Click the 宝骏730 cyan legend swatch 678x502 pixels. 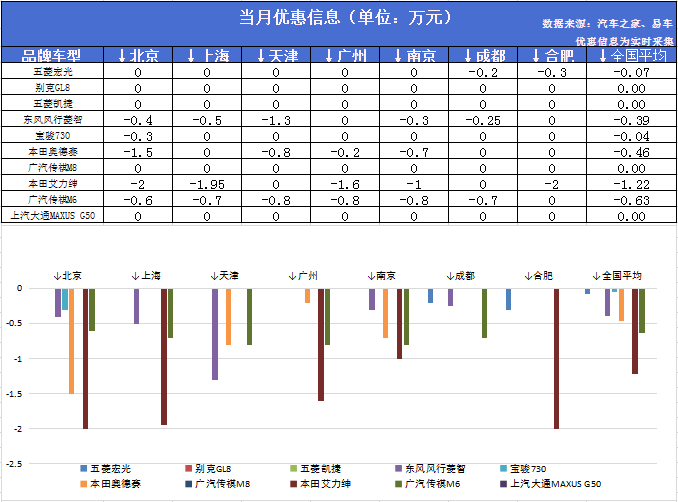503,468
